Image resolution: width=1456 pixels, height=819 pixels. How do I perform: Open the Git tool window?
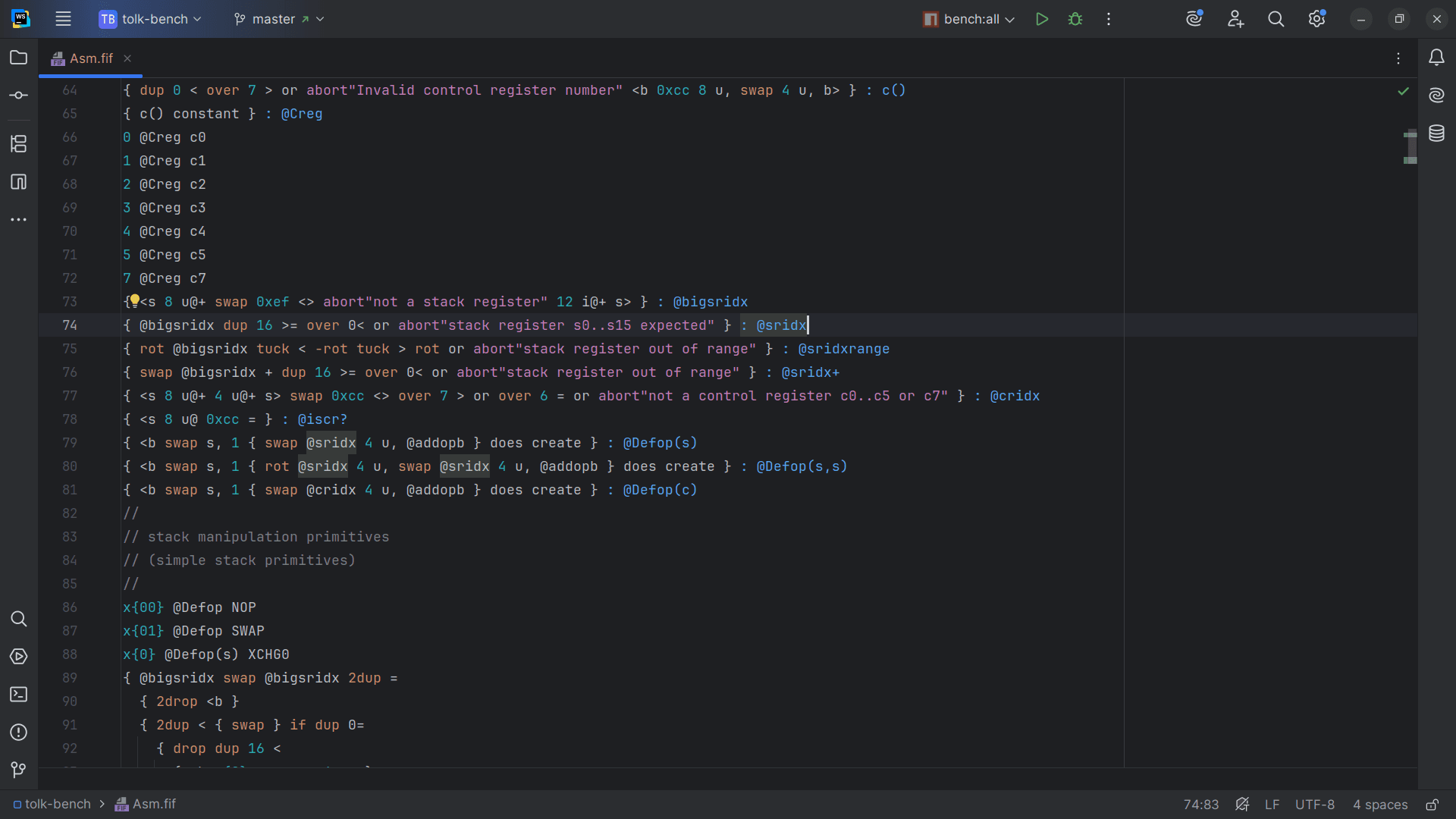19,770
